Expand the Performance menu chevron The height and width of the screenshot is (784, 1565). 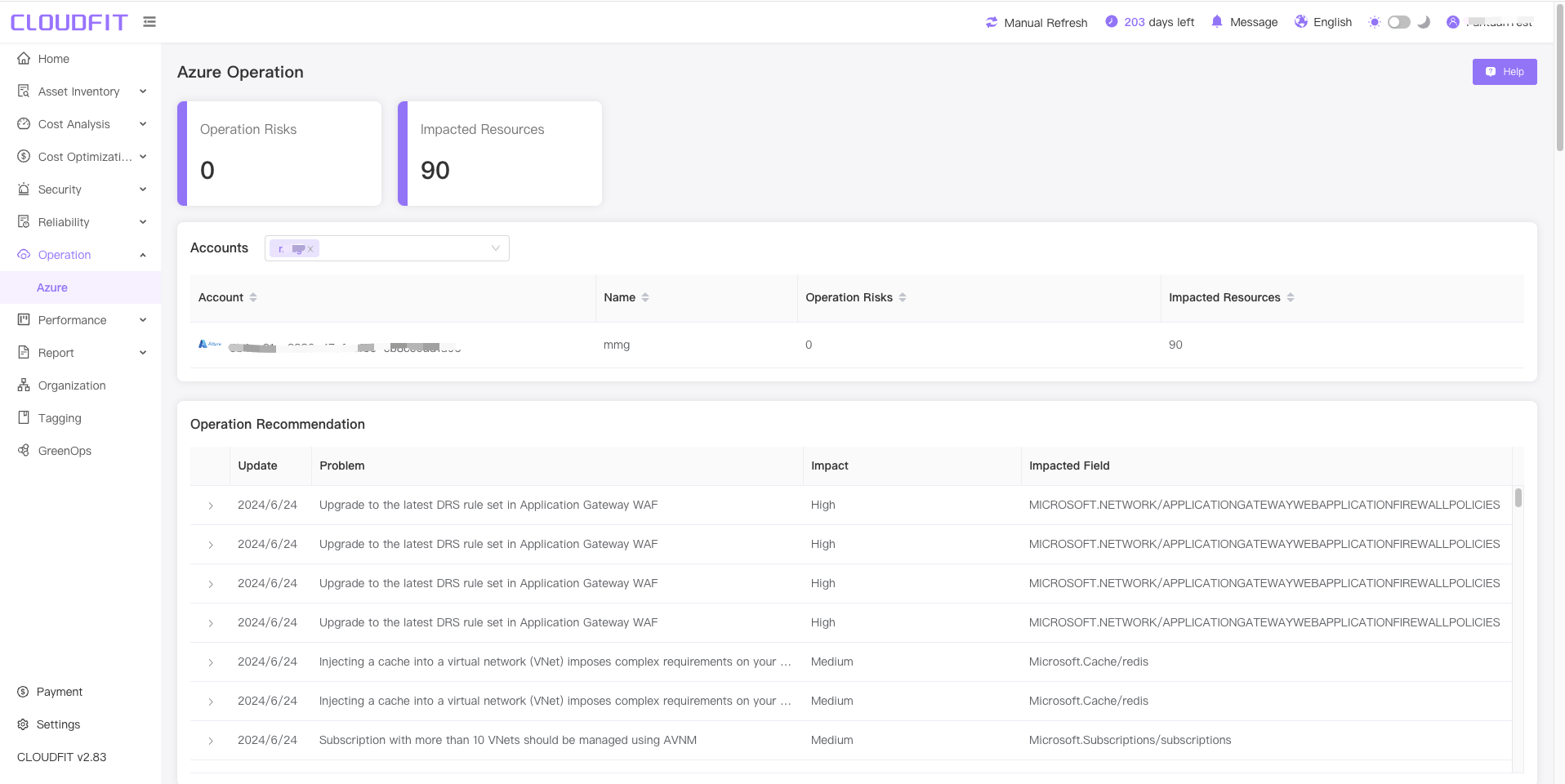click(143, 320)
